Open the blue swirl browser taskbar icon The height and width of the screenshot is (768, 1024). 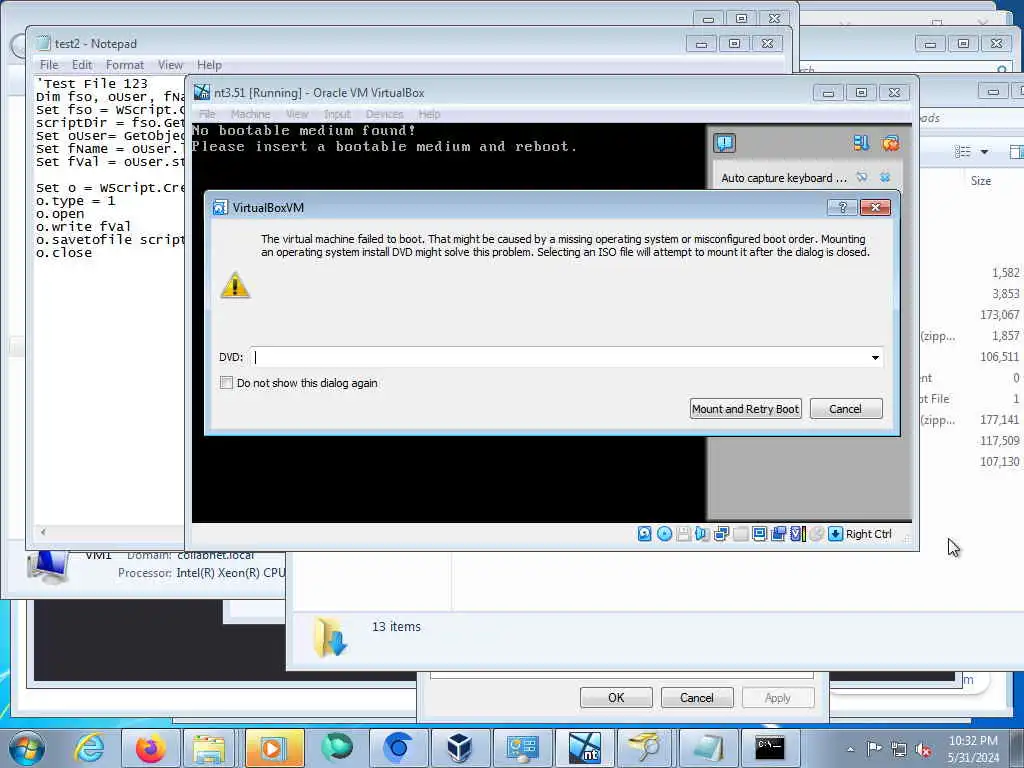398,746
